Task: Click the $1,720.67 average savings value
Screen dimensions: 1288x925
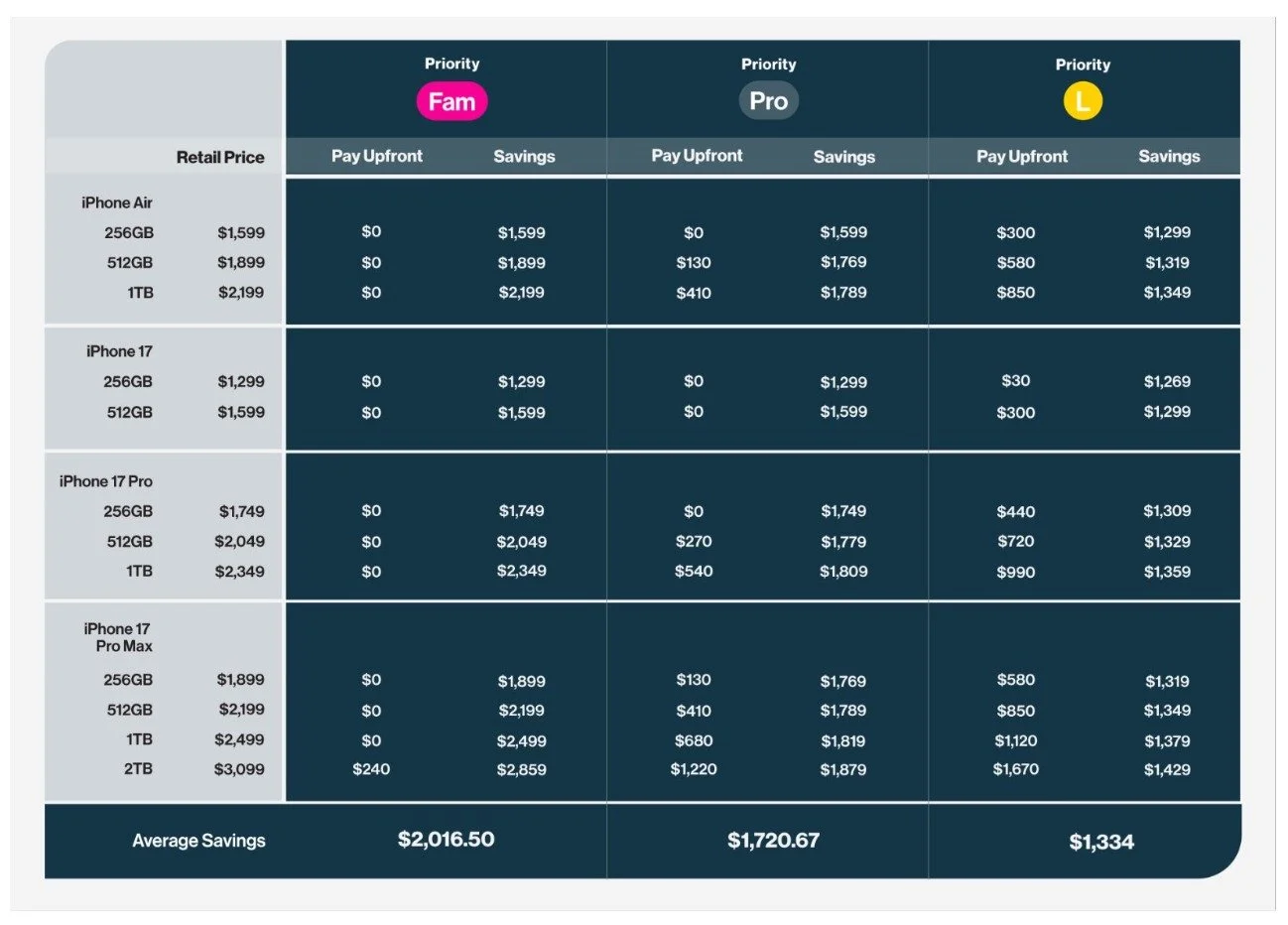Action: 774,841
